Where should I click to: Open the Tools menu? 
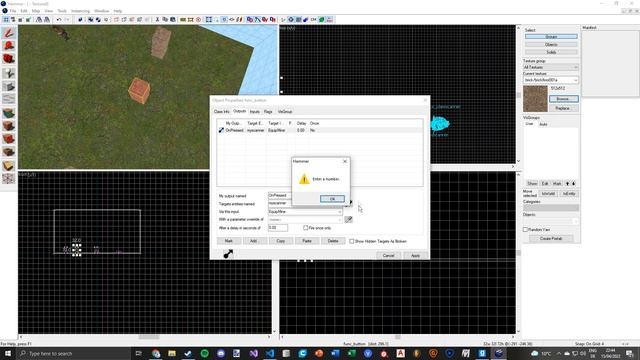62,11
